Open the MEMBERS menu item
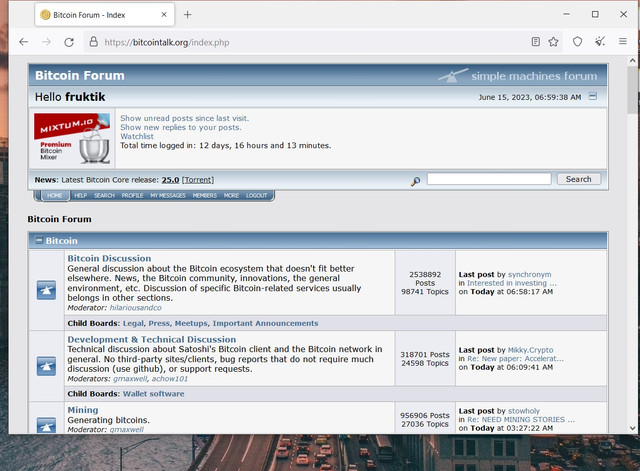The height and width of the screenshot is (471, 640). tap(204, 196)
